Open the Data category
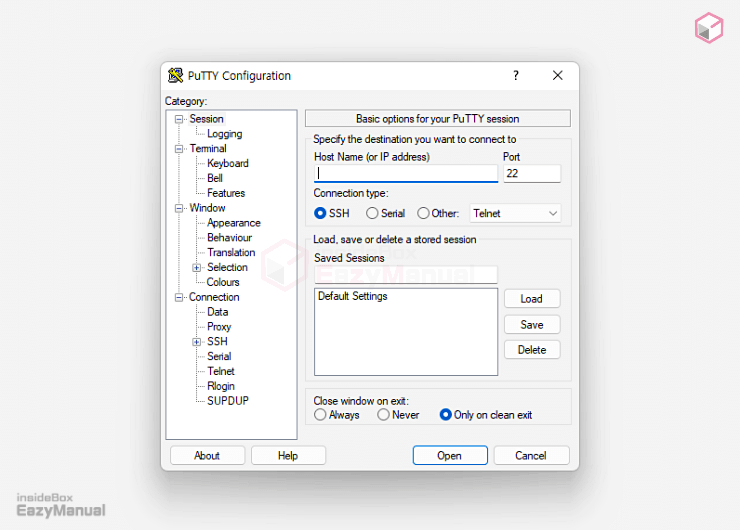The image size is (740, 530). pos(218,312)
